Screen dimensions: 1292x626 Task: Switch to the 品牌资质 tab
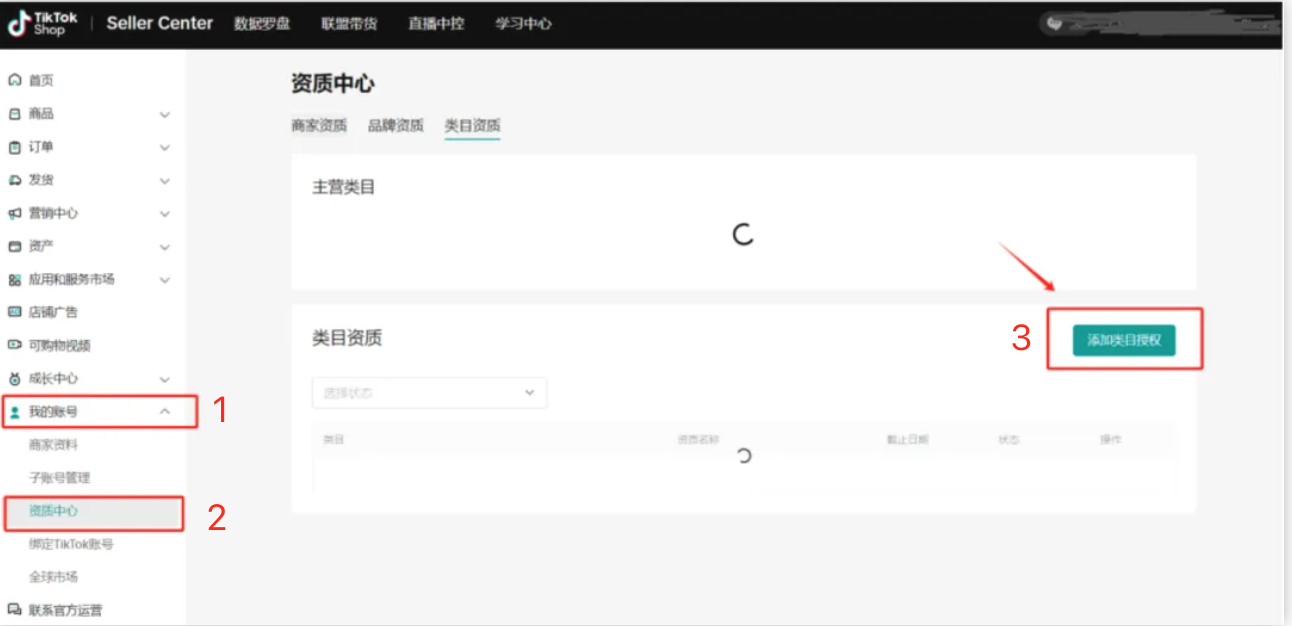tap(395, 126)
